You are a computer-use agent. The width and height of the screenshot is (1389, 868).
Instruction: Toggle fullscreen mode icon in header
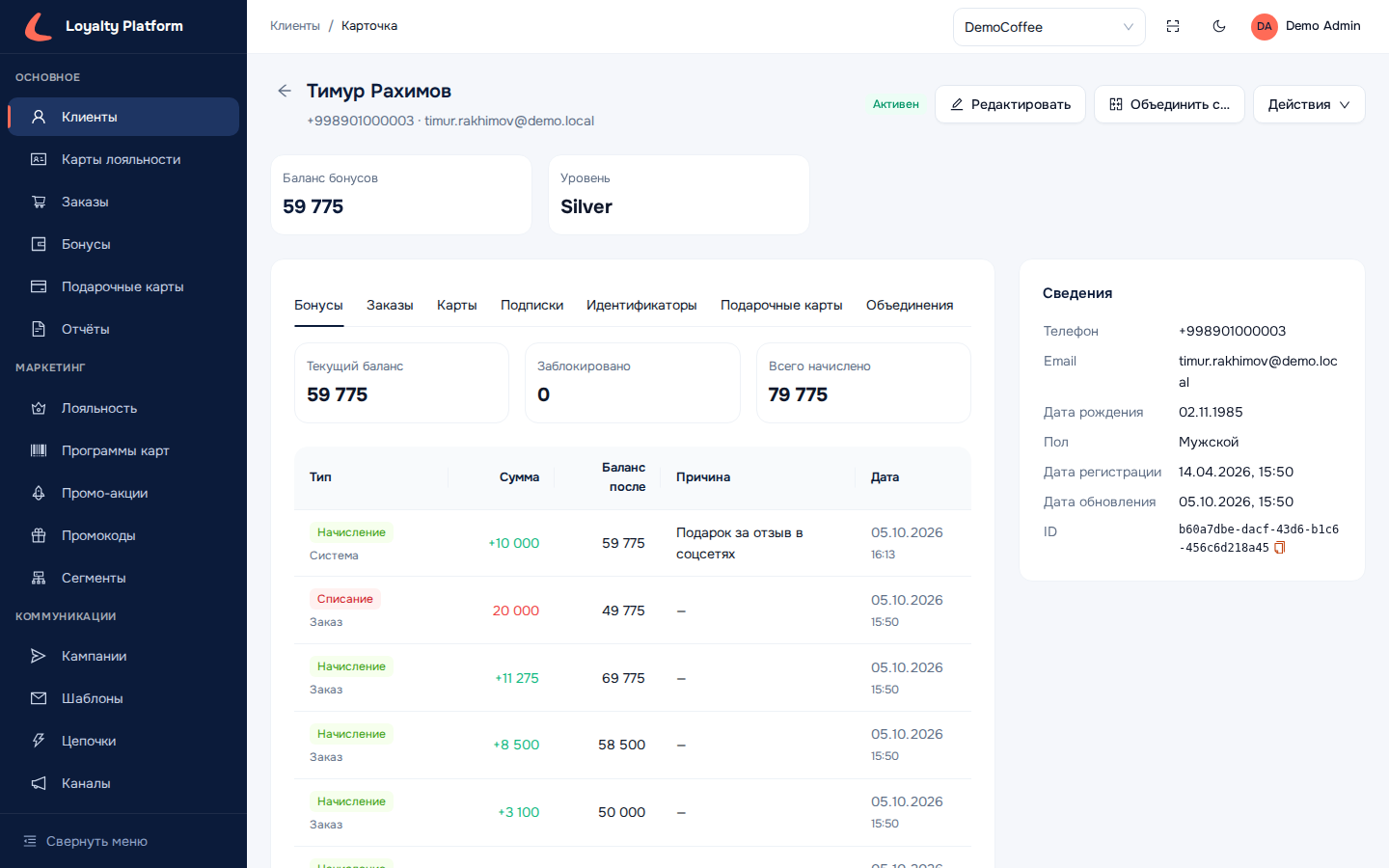coord(1173,26)
